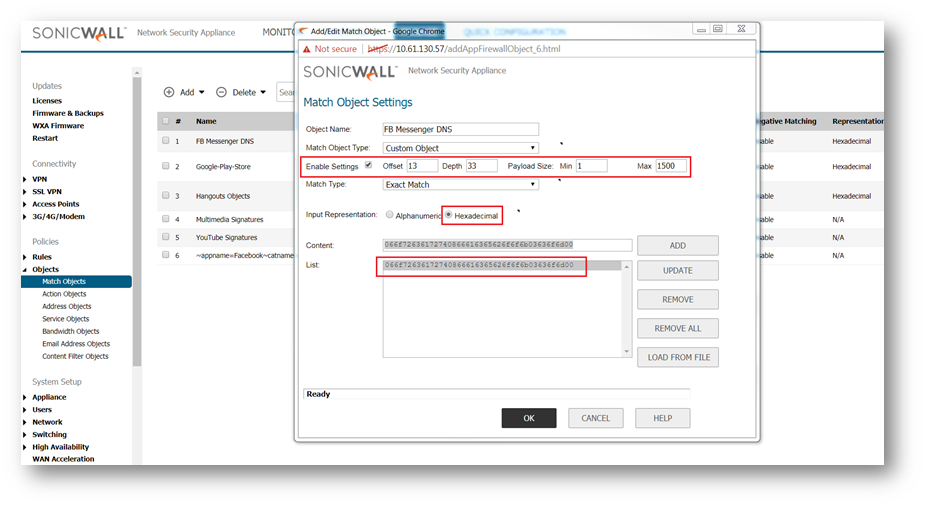Expand the High Availability sidebar section
This screenshot has height=507, width=926.
(x=25, y=447)
